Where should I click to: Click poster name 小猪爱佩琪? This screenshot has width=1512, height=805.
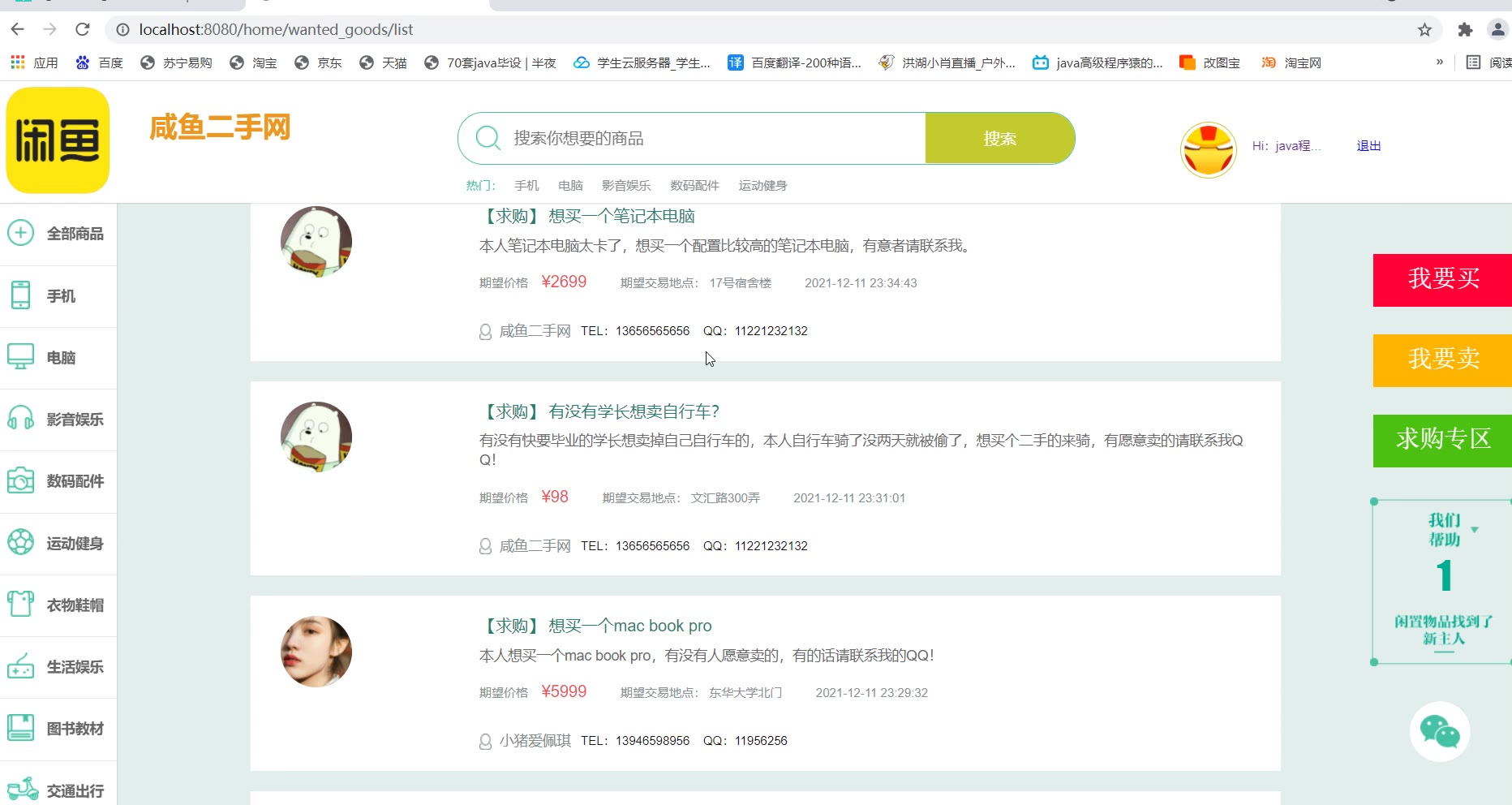coord(535,740)
